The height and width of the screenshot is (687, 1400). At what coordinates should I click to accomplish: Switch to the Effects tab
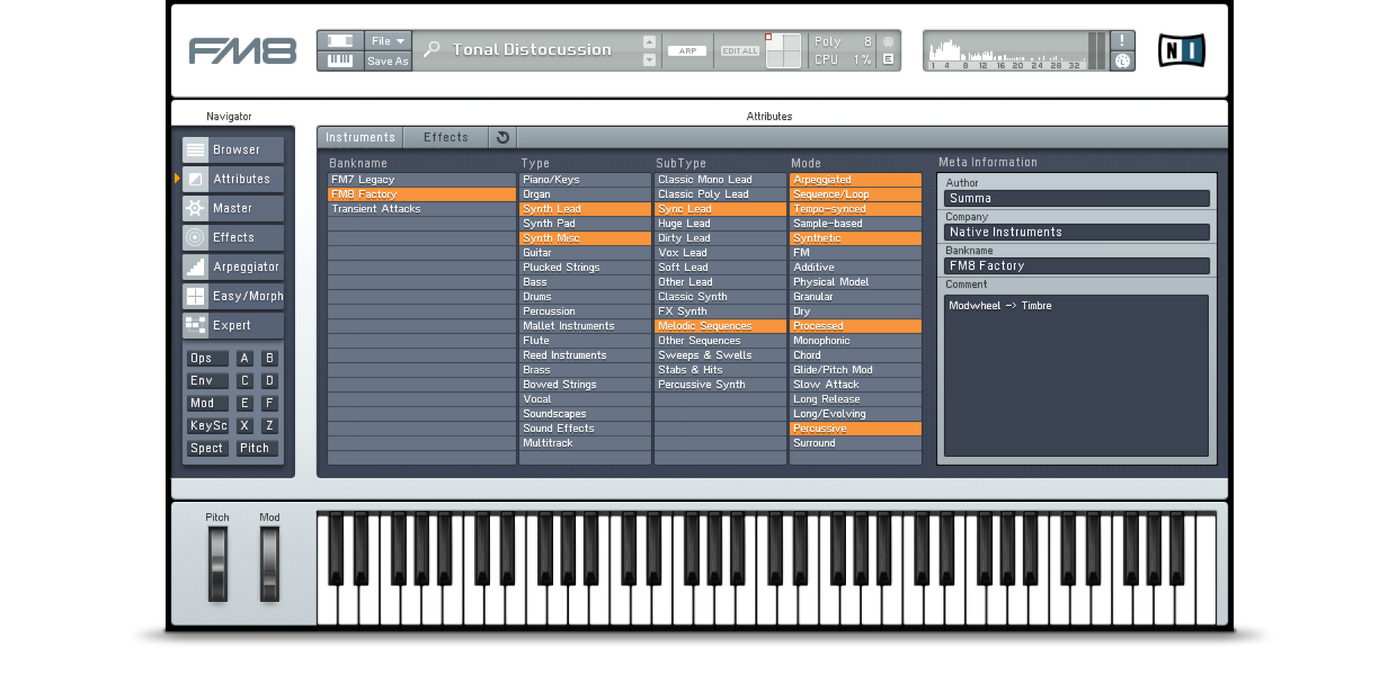(446, 137)
